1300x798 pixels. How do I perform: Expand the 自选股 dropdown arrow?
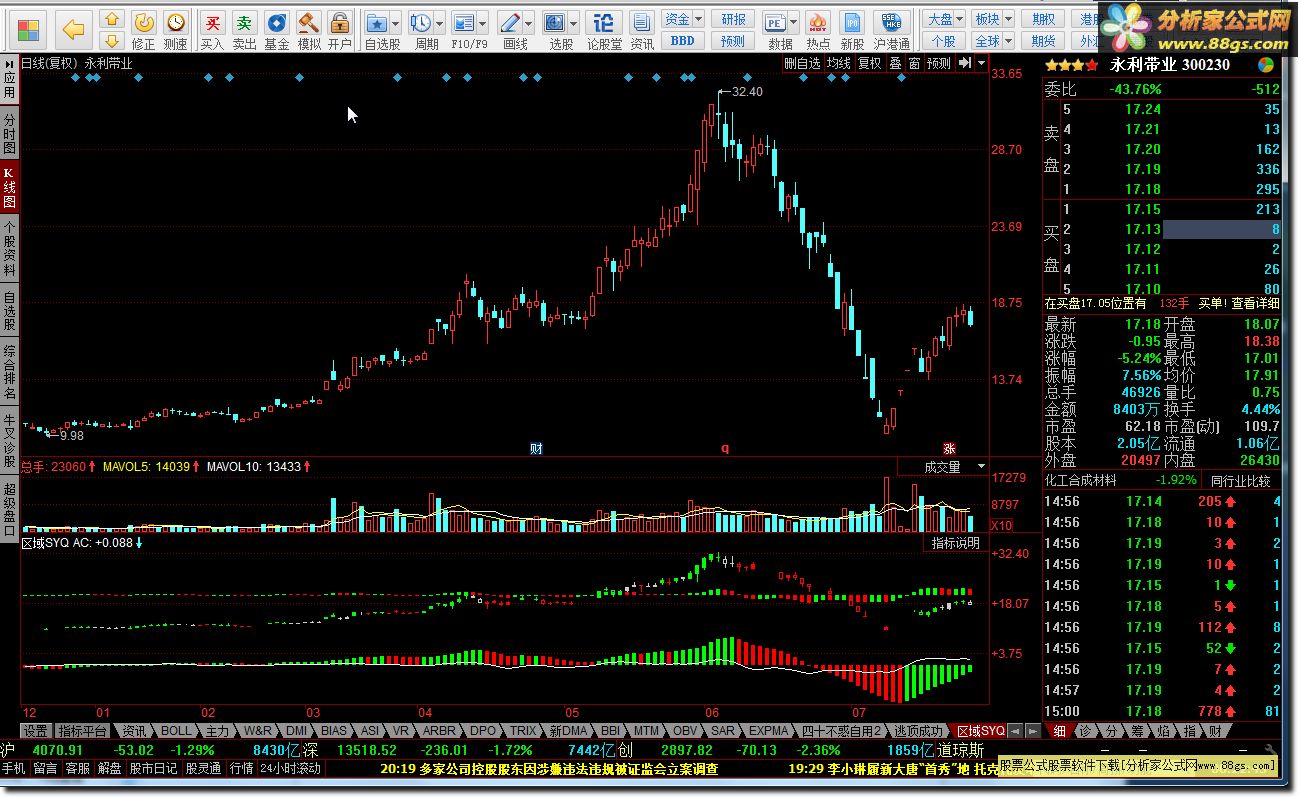coord(397,22)
